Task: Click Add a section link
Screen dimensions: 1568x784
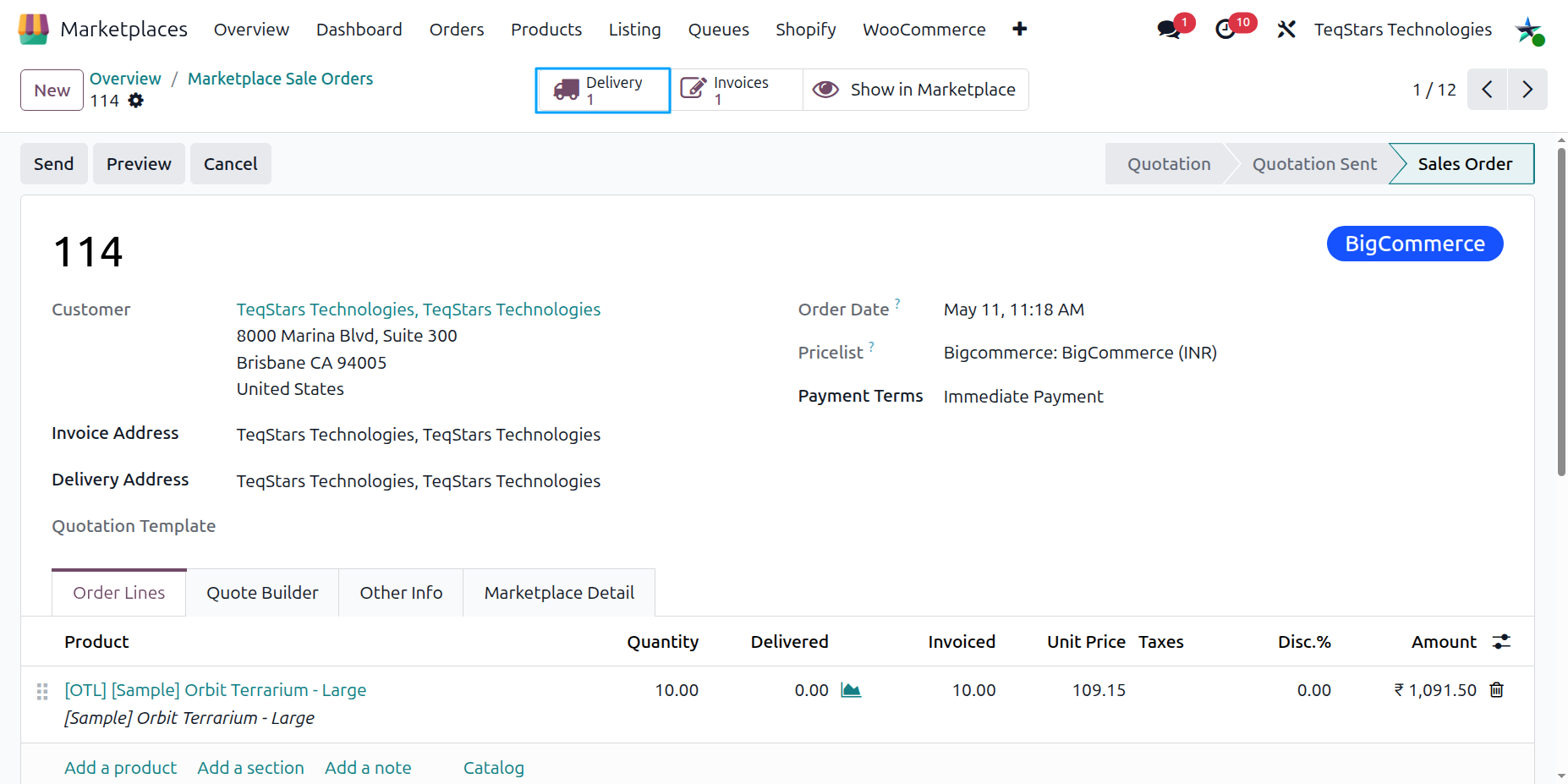Action: tap(250, 768)
